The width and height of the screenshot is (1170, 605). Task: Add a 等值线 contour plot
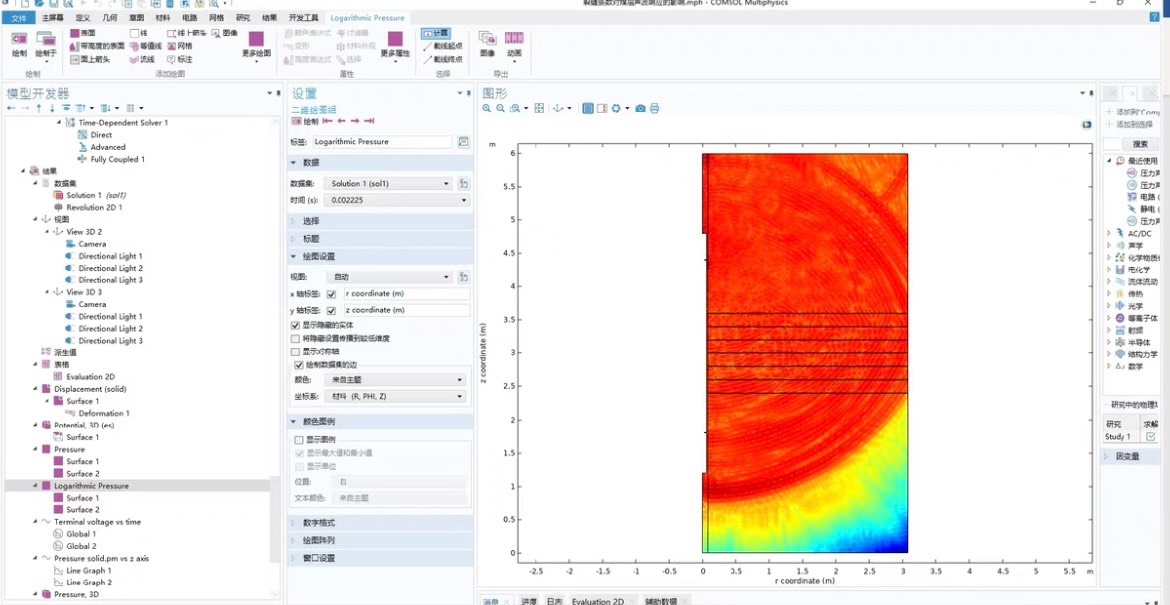pyautogui.click(x=146, y=46)
